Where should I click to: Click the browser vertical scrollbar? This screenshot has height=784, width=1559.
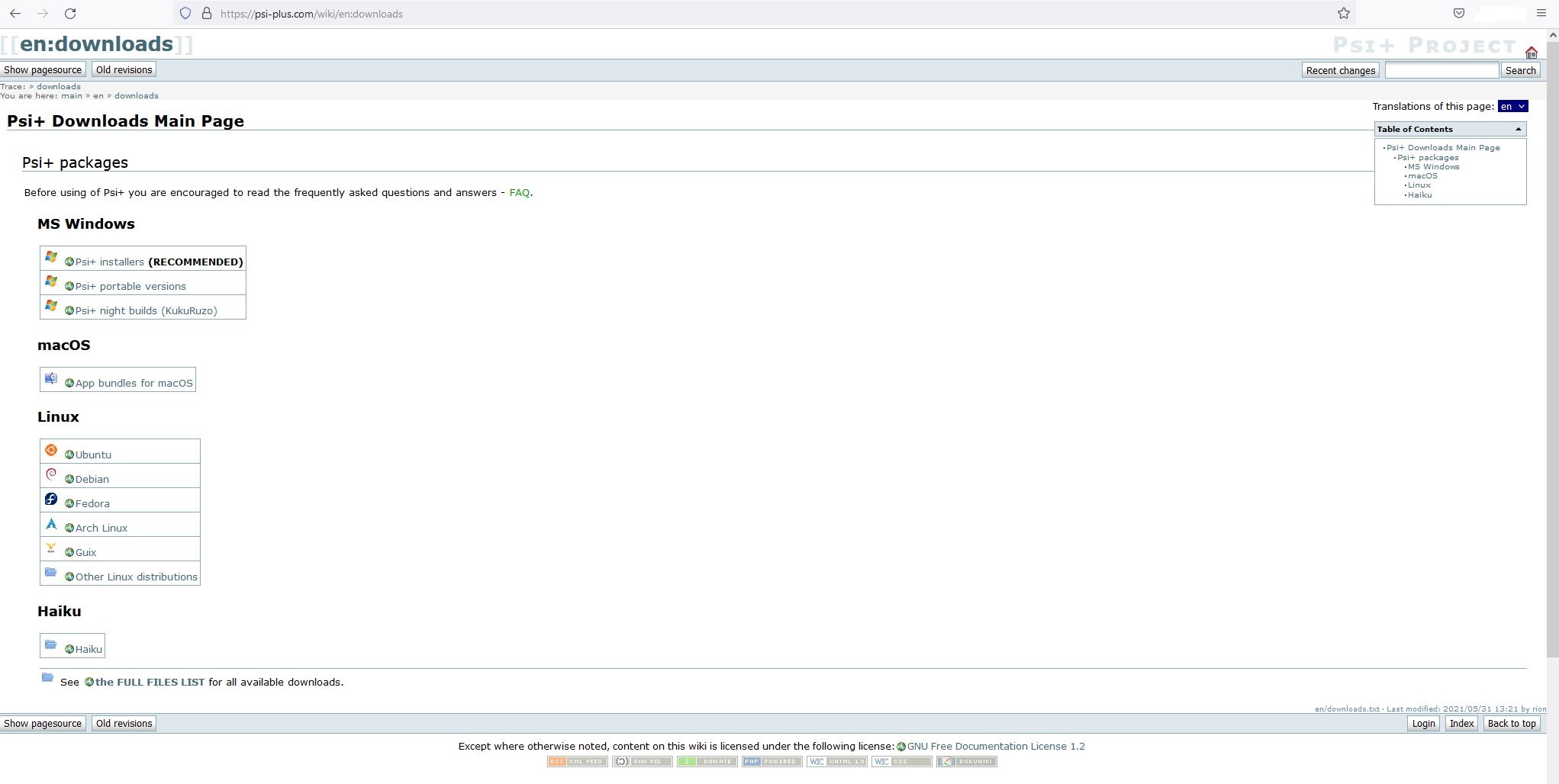(x=1552, y=343)
